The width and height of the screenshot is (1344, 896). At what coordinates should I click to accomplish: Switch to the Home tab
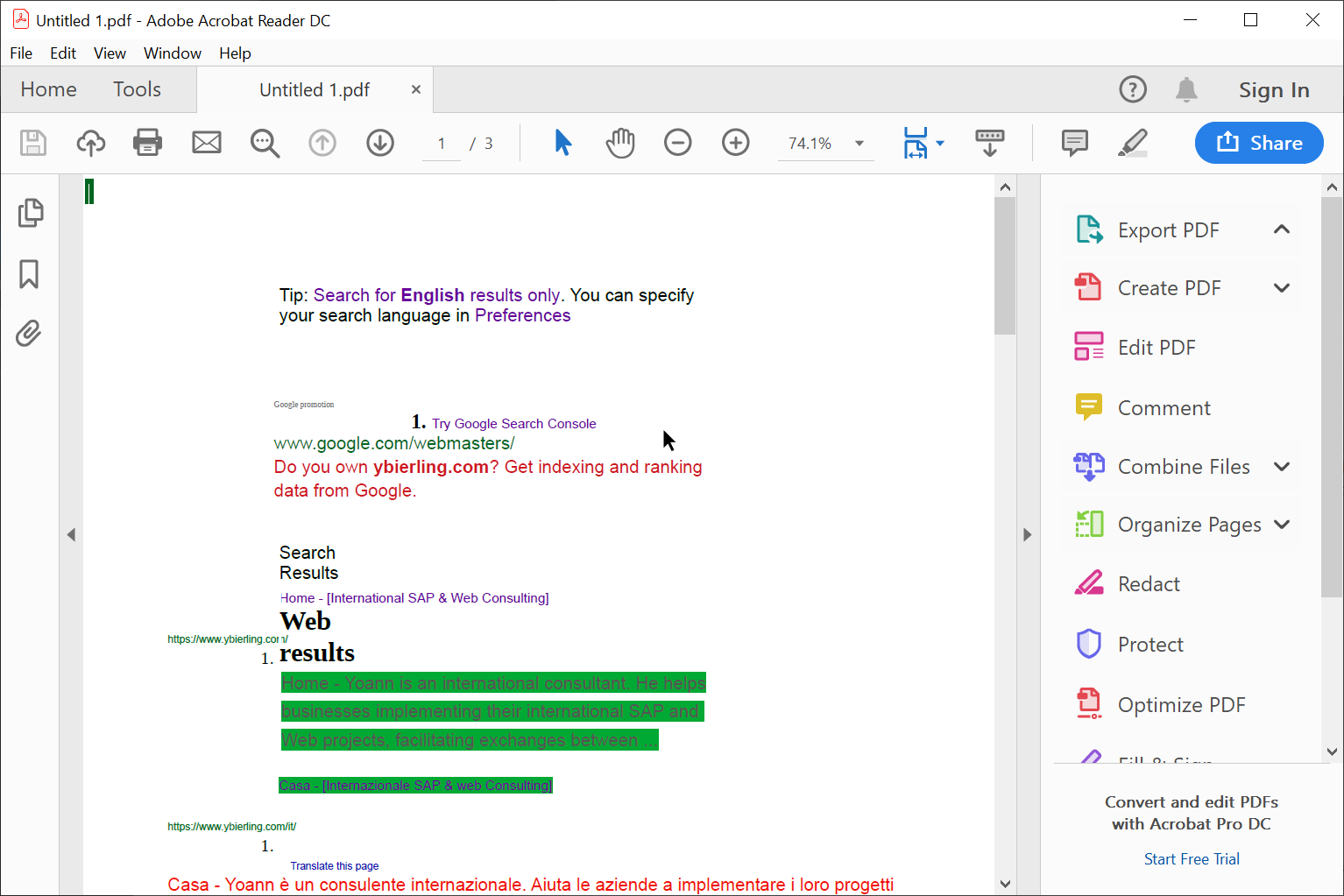(48, 89)
